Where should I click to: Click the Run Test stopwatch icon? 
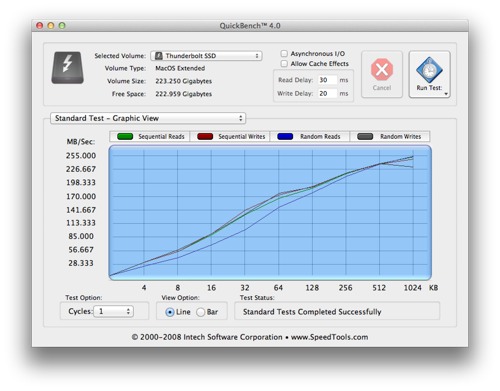coord(429,70)
